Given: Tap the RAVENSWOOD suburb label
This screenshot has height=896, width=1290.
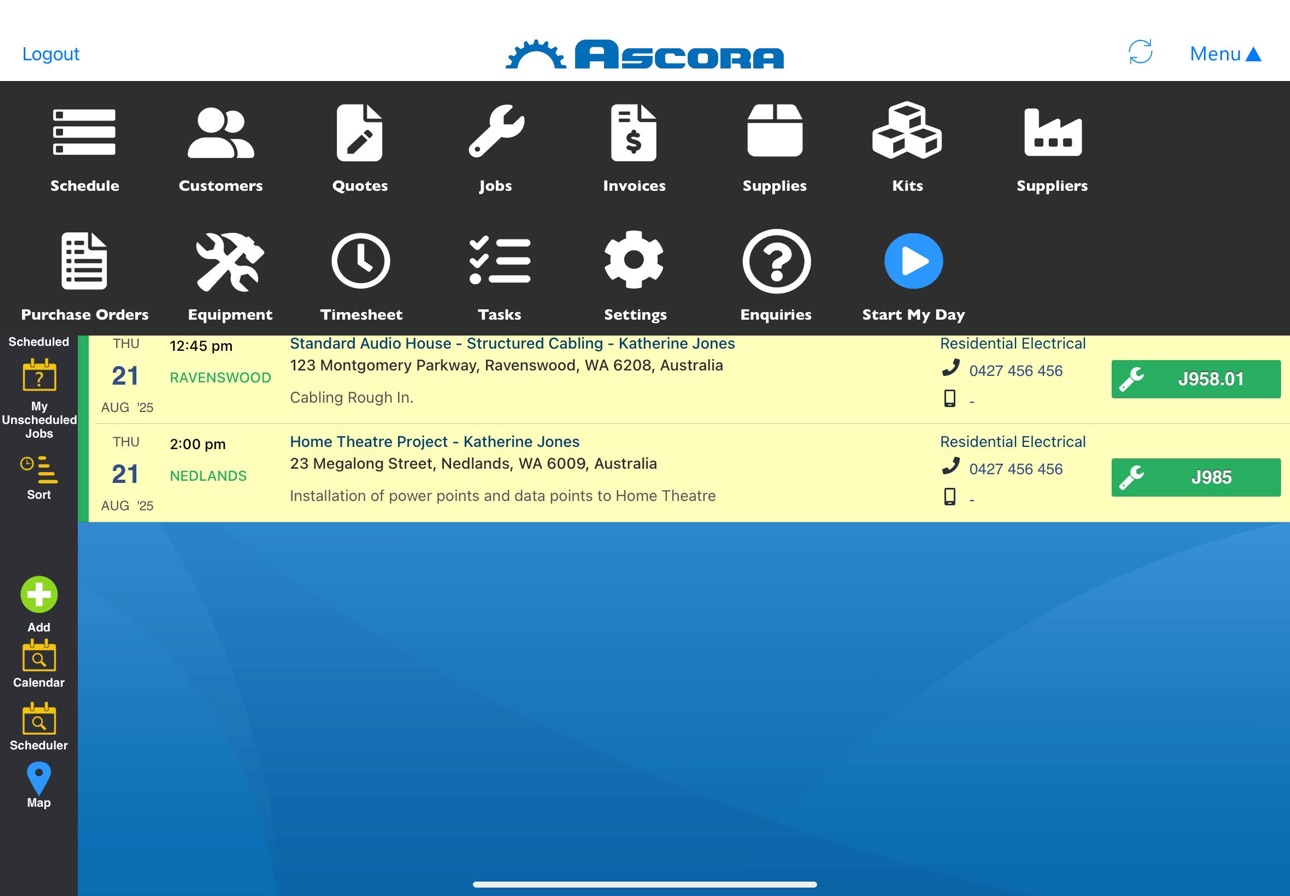Looking at the screenshot, I should pyautogui.click(x=220, y=377).
